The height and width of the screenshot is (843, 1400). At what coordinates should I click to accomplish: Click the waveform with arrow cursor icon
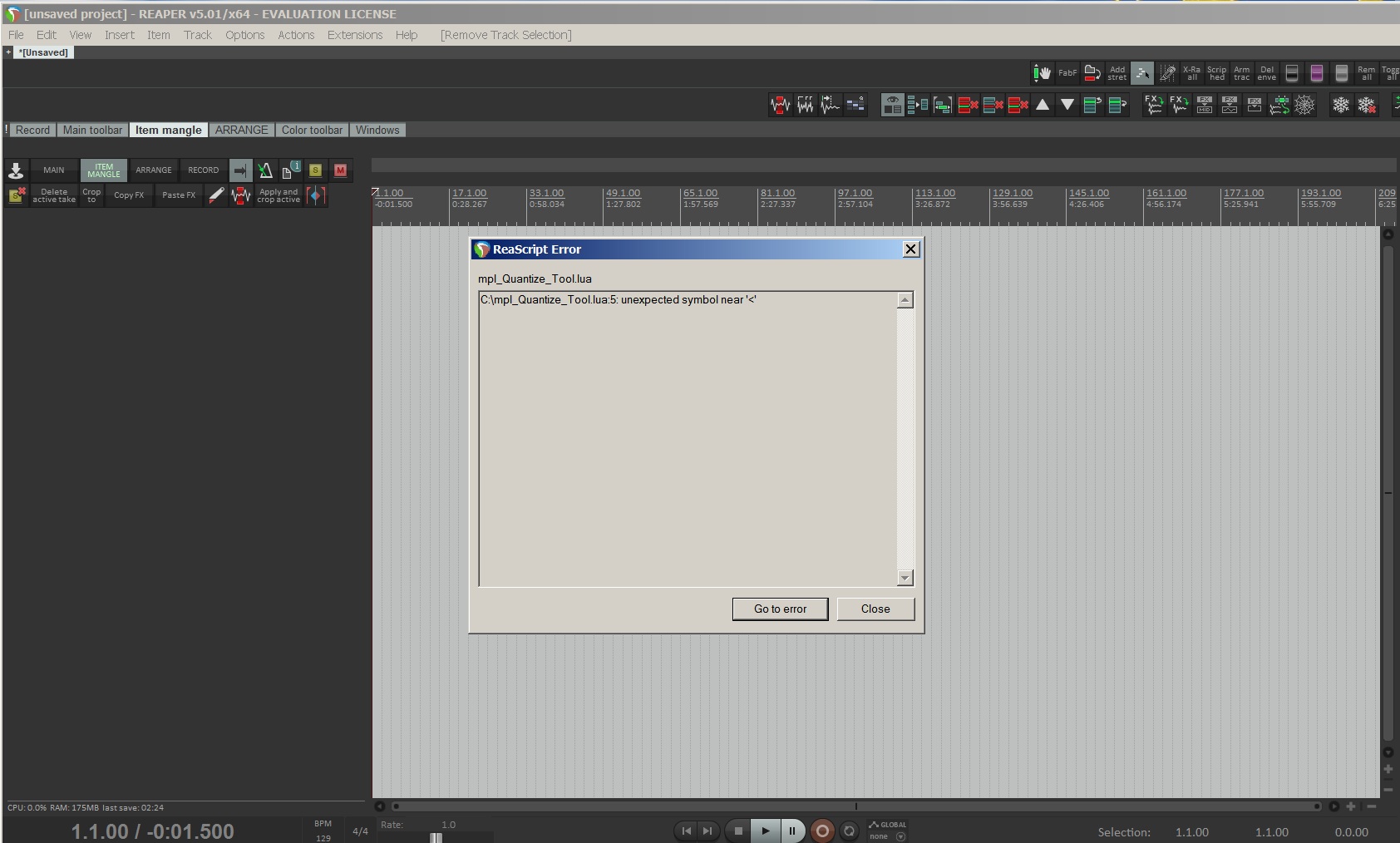pos(830,105)
